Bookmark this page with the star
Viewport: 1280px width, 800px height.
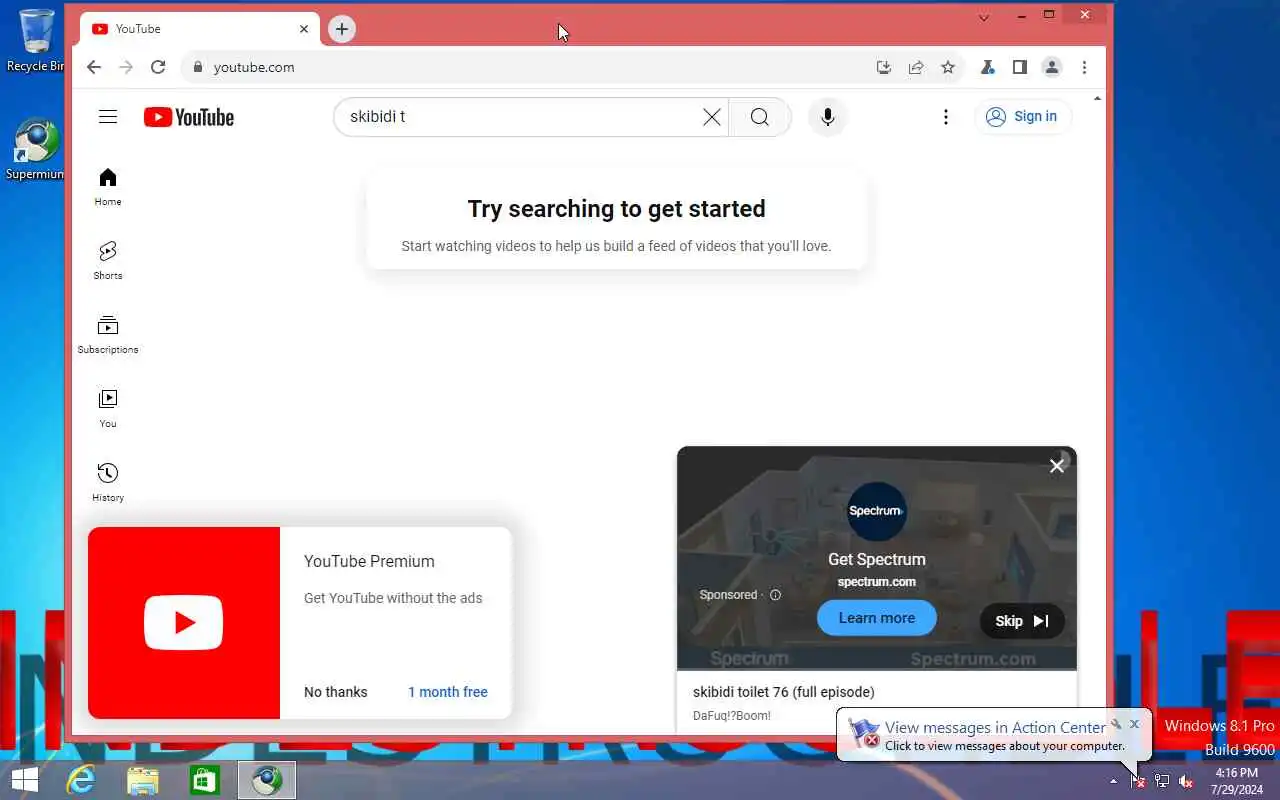click(948, 67)
